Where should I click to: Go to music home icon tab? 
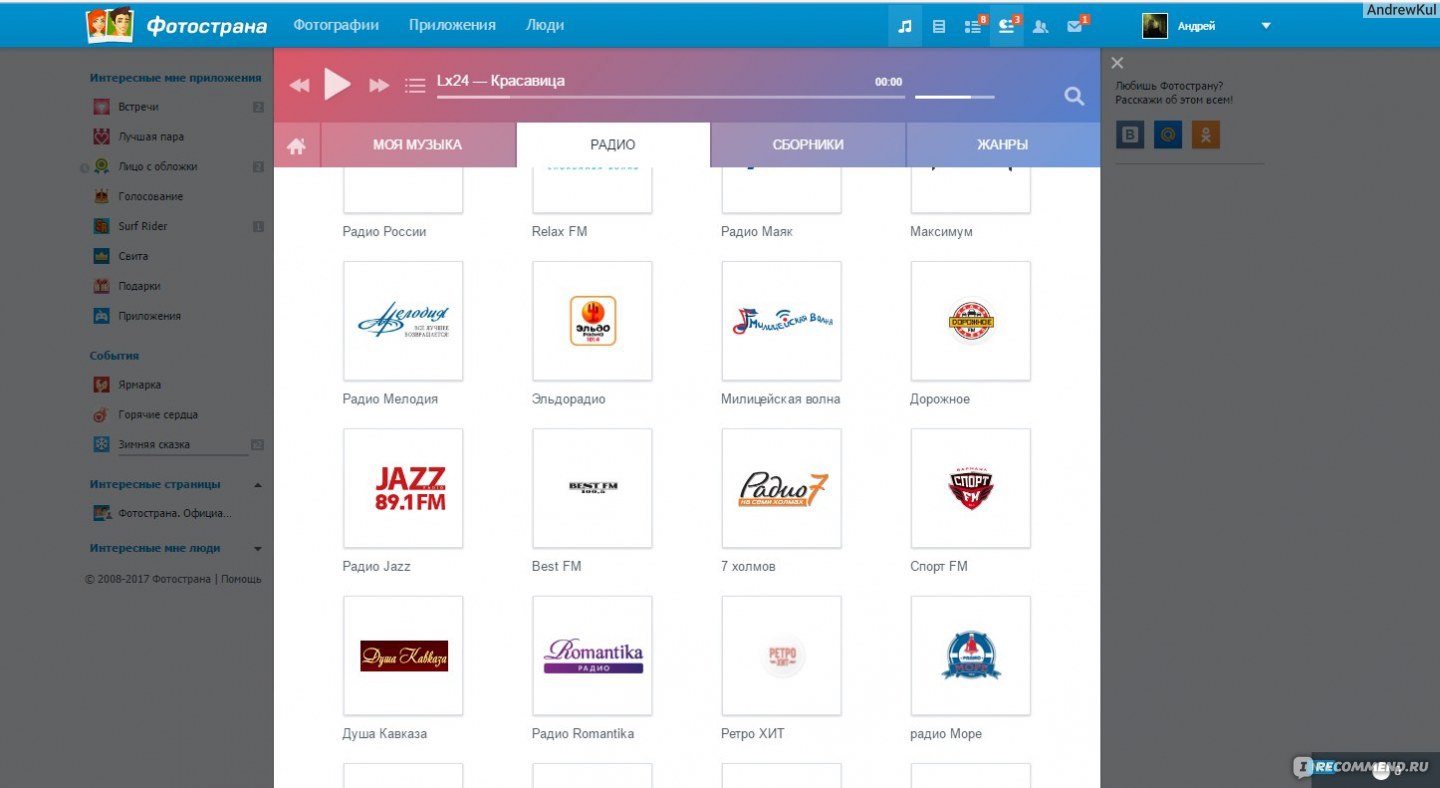pos(296,146)
